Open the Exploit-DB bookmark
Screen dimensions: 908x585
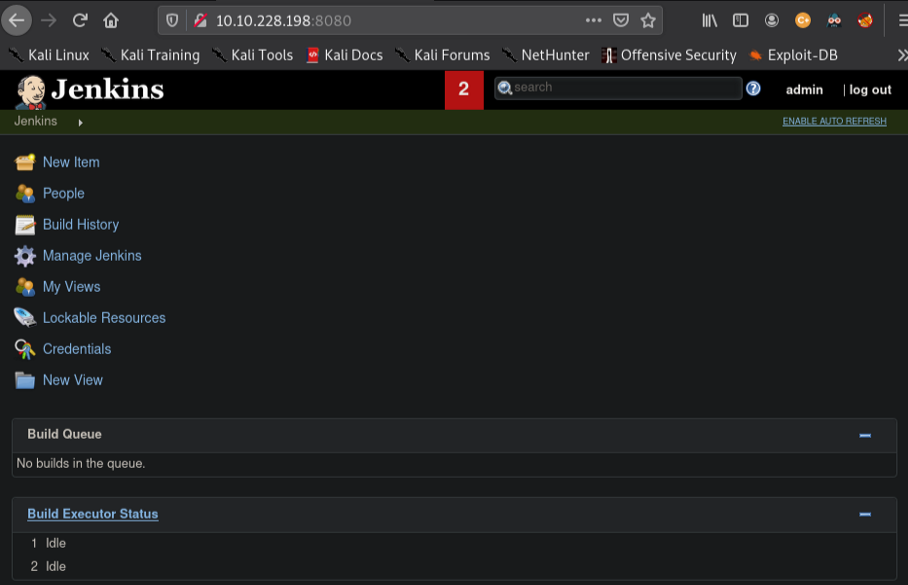pos(793,56)
